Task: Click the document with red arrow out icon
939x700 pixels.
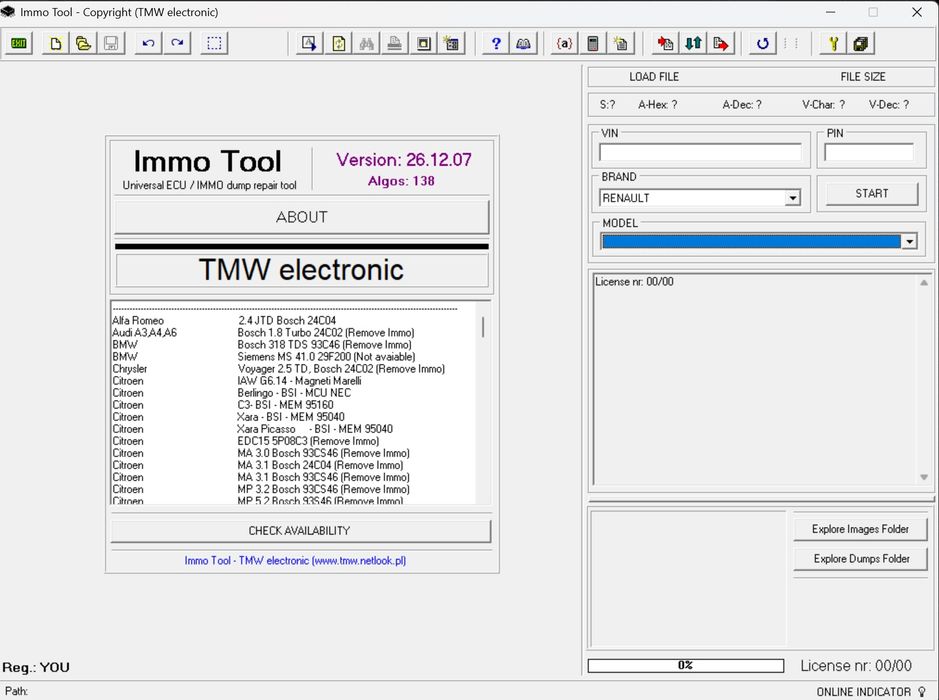Action: pyautogui.click(x=722, y=43)
